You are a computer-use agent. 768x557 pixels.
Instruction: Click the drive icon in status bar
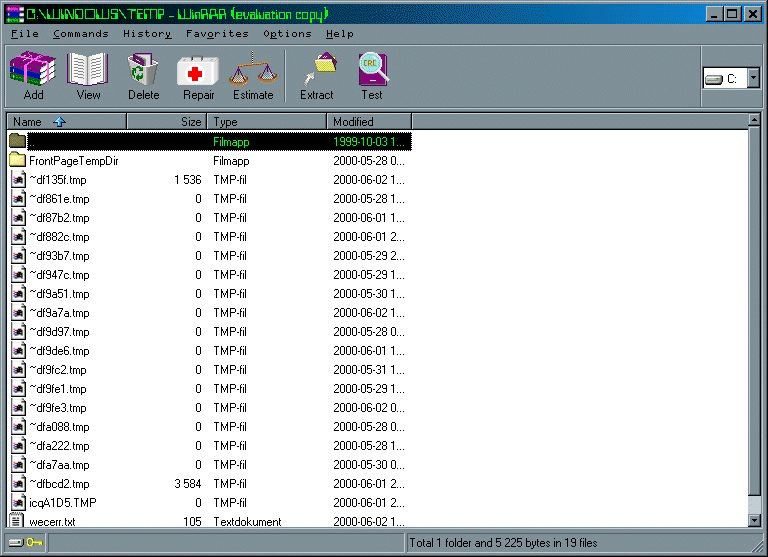16,542
